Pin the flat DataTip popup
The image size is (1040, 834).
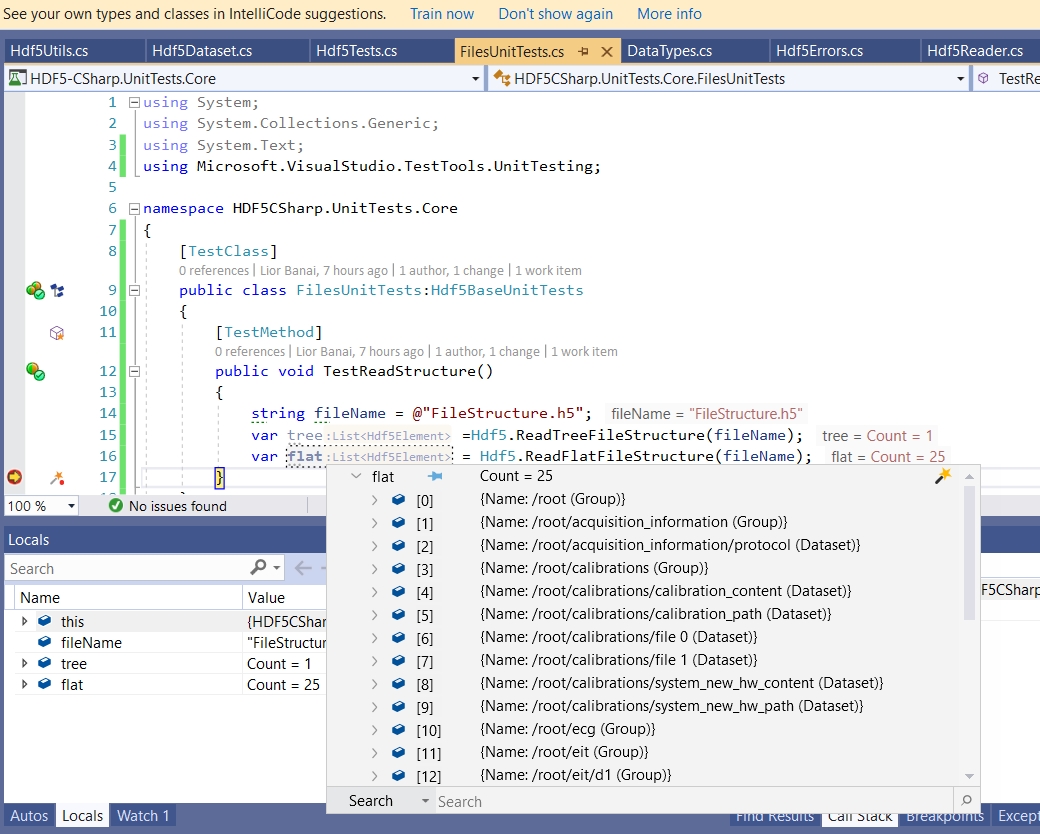[434, 477]
